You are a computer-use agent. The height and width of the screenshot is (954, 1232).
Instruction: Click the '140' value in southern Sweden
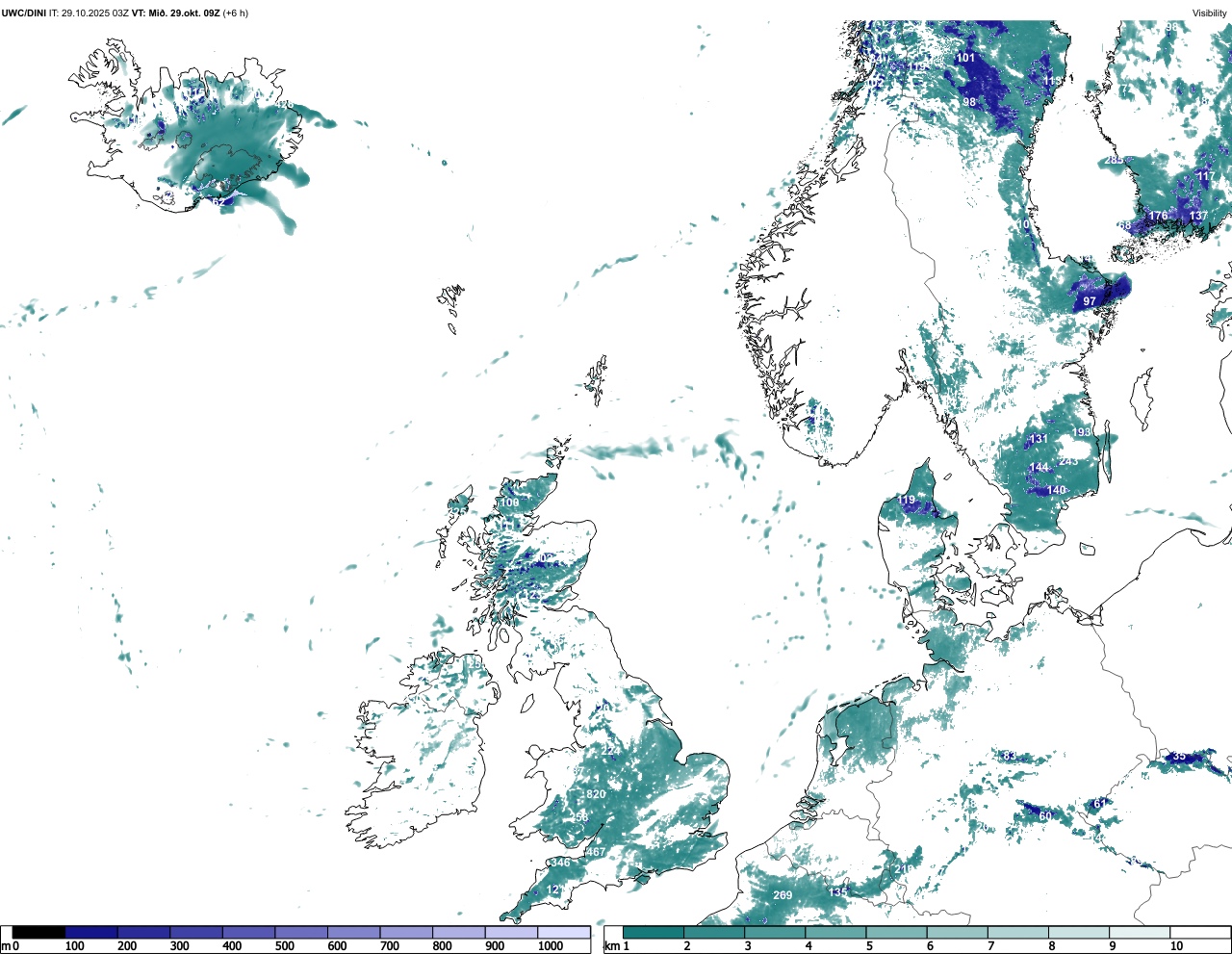1056,490
